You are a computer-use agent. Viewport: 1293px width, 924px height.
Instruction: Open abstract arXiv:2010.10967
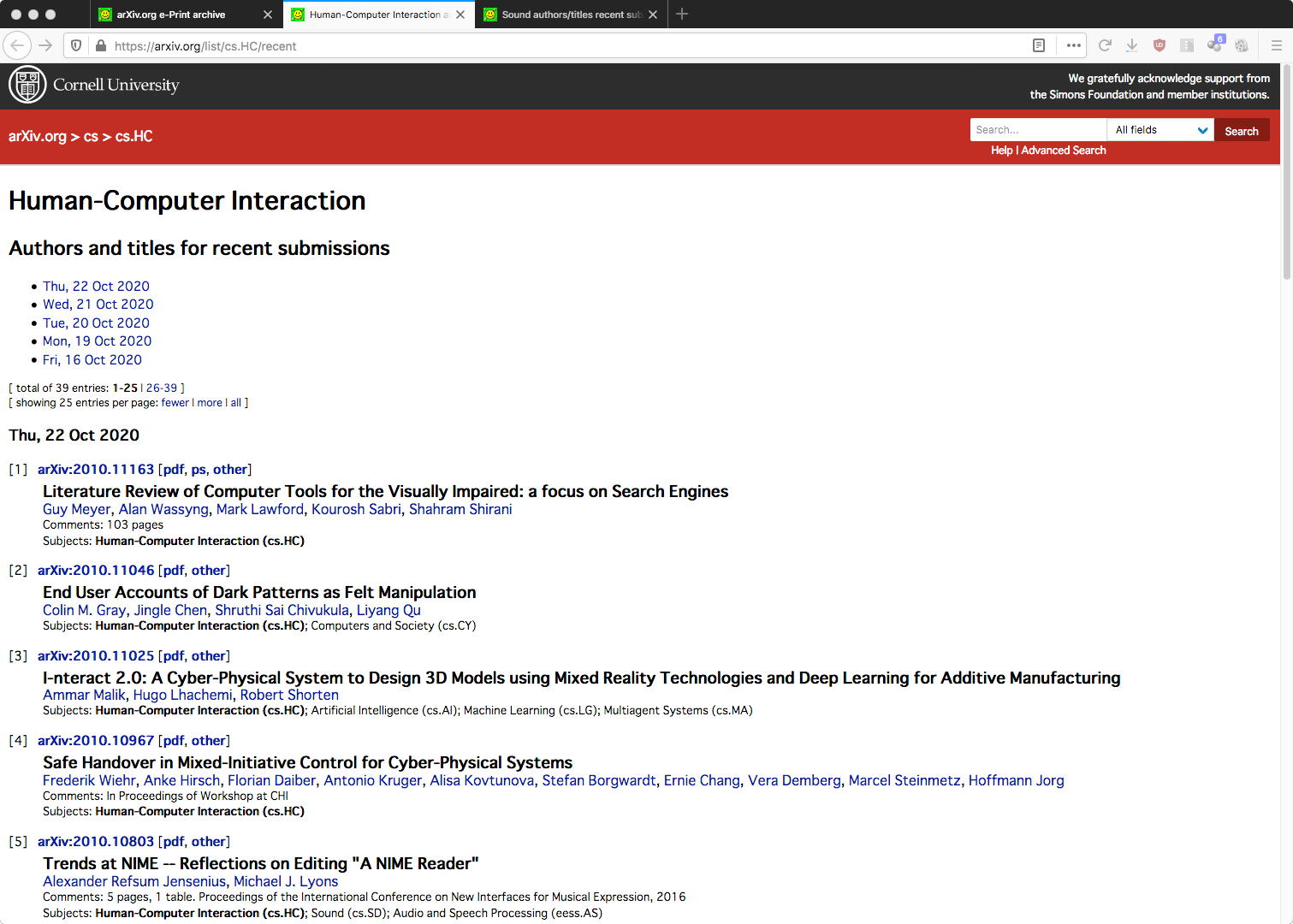click(96, 740)
